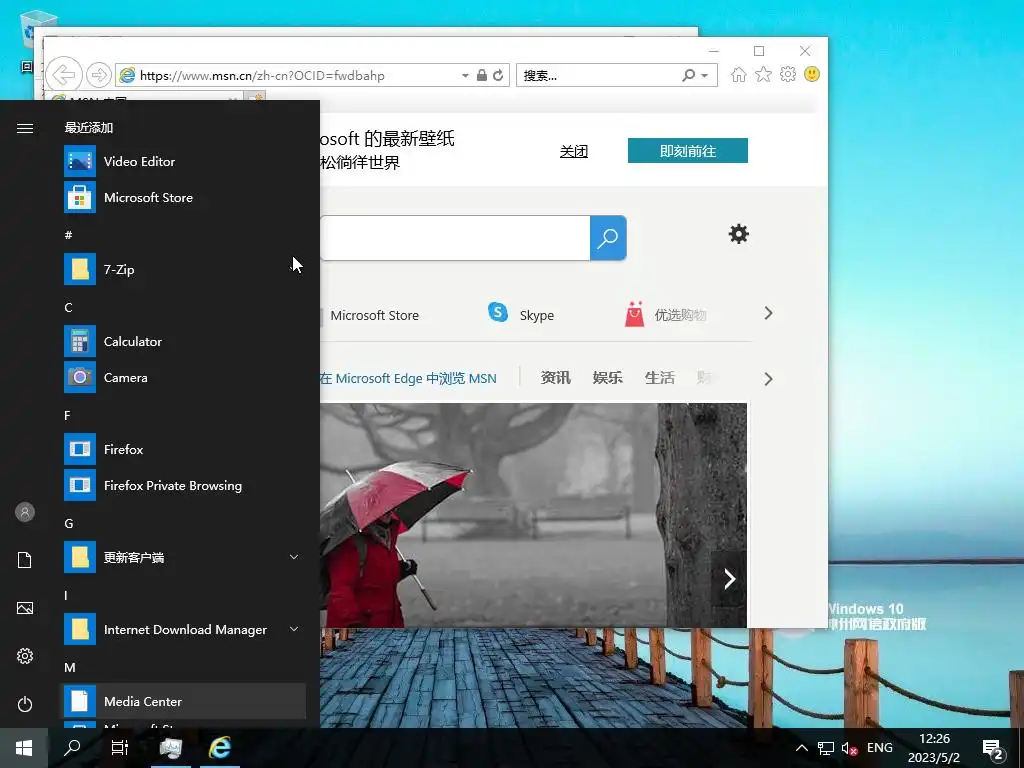Open MSN page settings gear

tap(739, 234)
